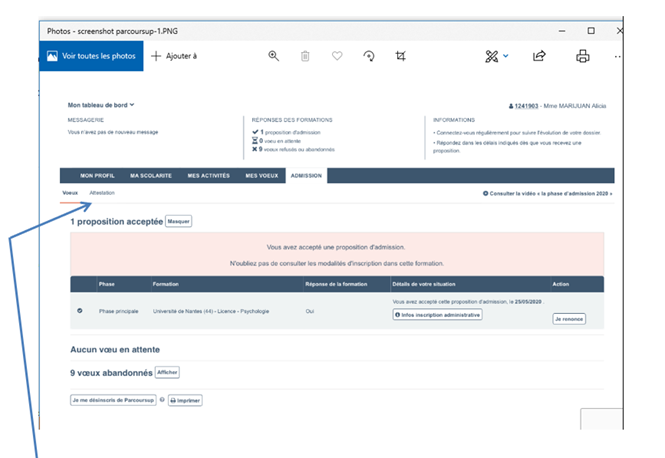Open the MES VOEUX tab
This screenshot has height=458, width=665.
click(260, 176)
